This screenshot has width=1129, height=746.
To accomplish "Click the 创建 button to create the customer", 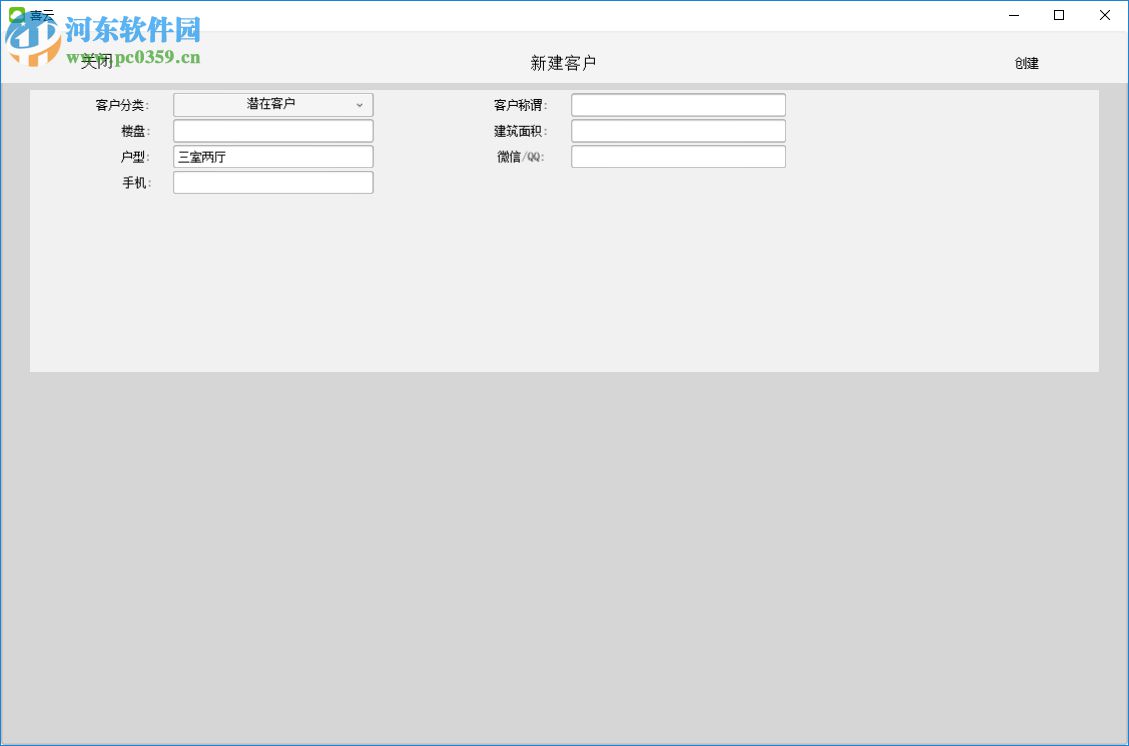I will pyautogui.click(x=1025, y=63).
